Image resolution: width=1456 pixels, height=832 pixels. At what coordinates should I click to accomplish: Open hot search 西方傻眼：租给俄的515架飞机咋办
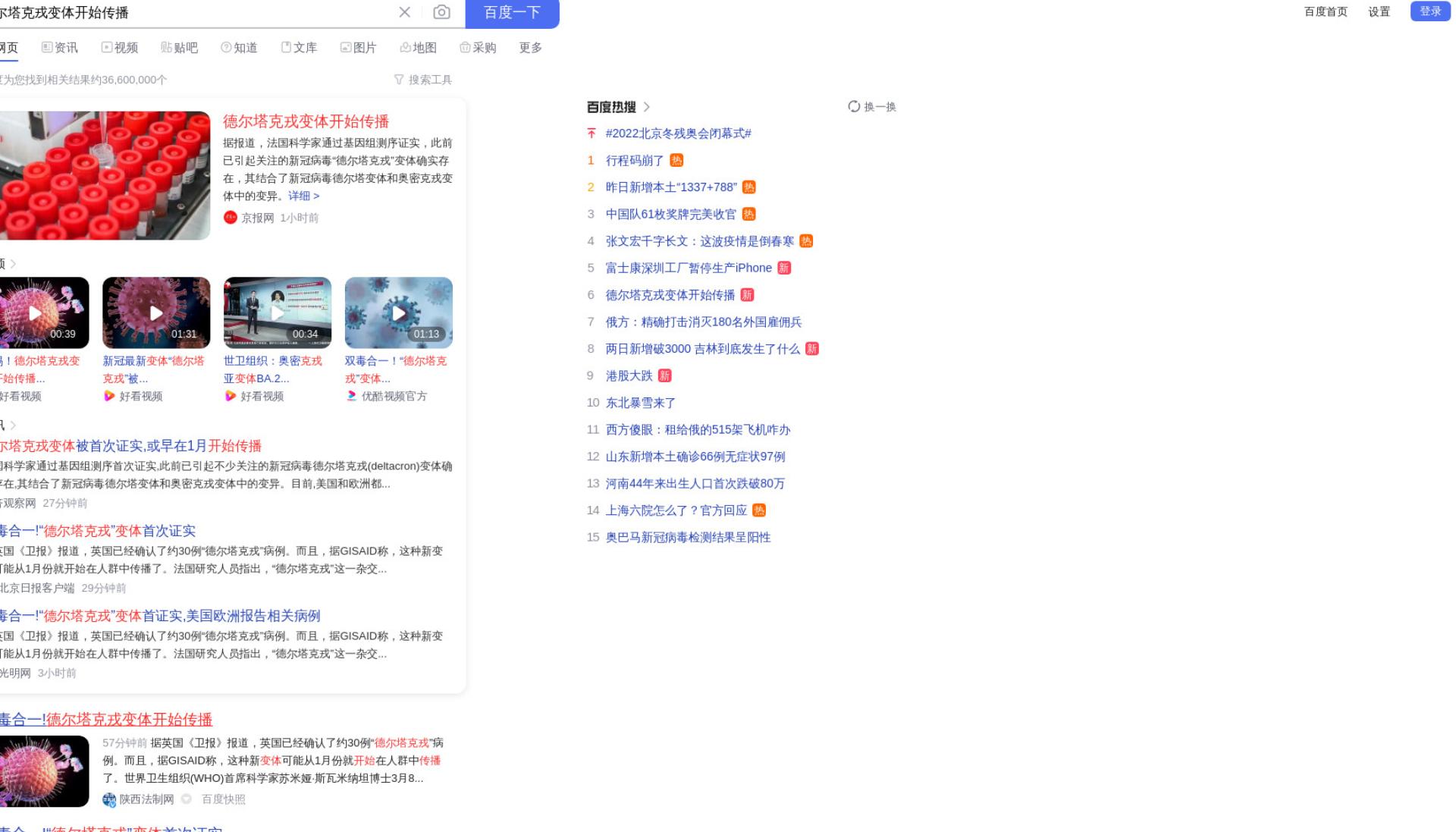click(698, 430)
